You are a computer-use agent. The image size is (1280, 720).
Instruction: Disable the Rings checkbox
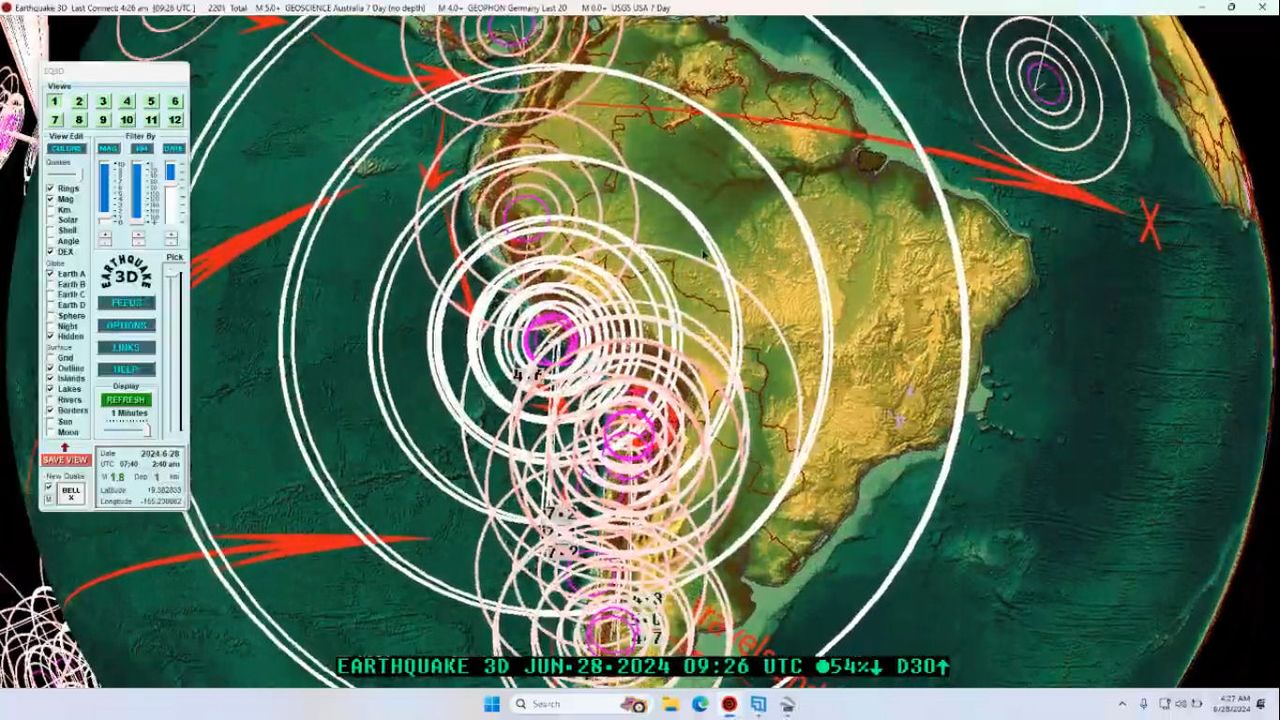51,188
